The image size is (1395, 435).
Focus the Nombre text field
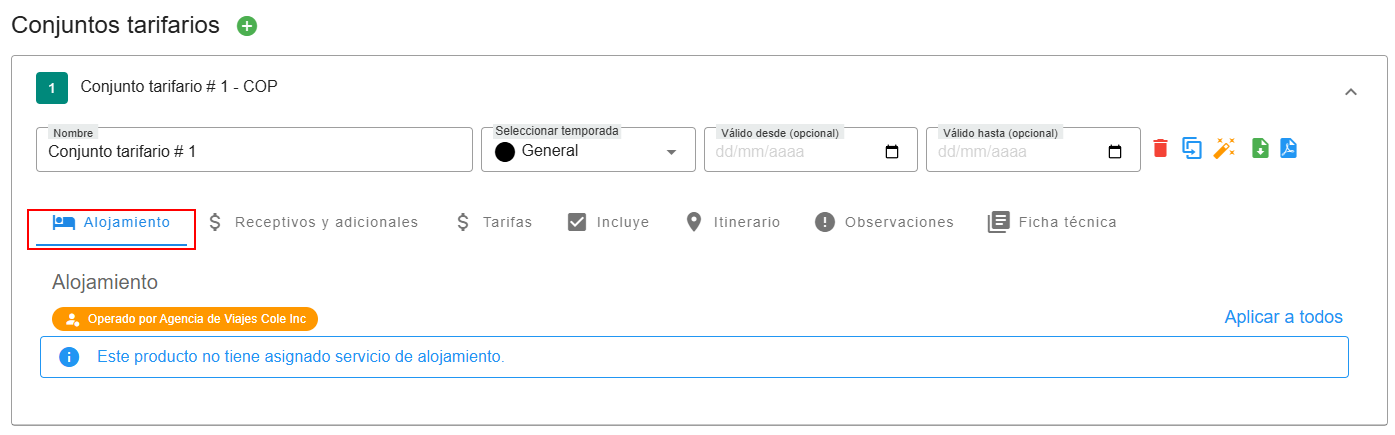point(255,152)
